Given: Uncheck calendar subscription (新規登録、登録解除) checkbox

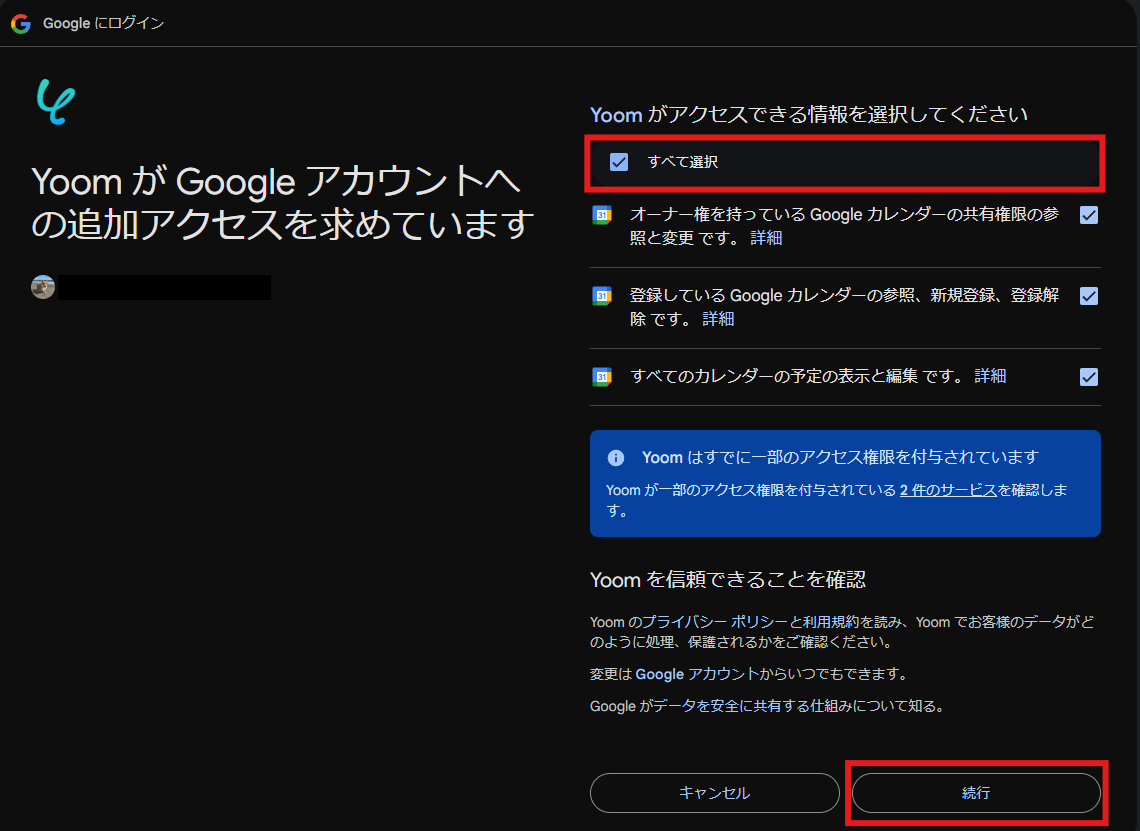Looking at the screenshot, I should tap(1088, 296).
